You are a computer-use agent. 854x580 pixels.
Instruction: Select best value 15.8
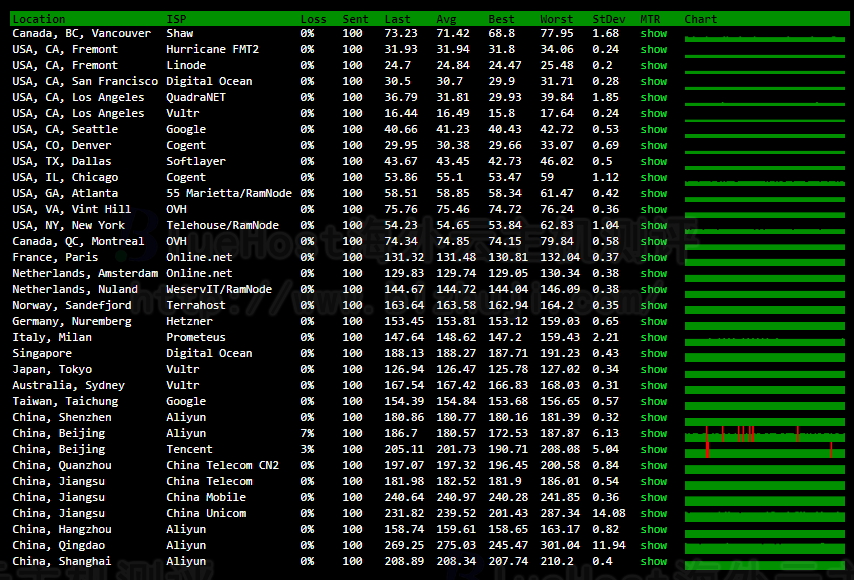[501, 113]
